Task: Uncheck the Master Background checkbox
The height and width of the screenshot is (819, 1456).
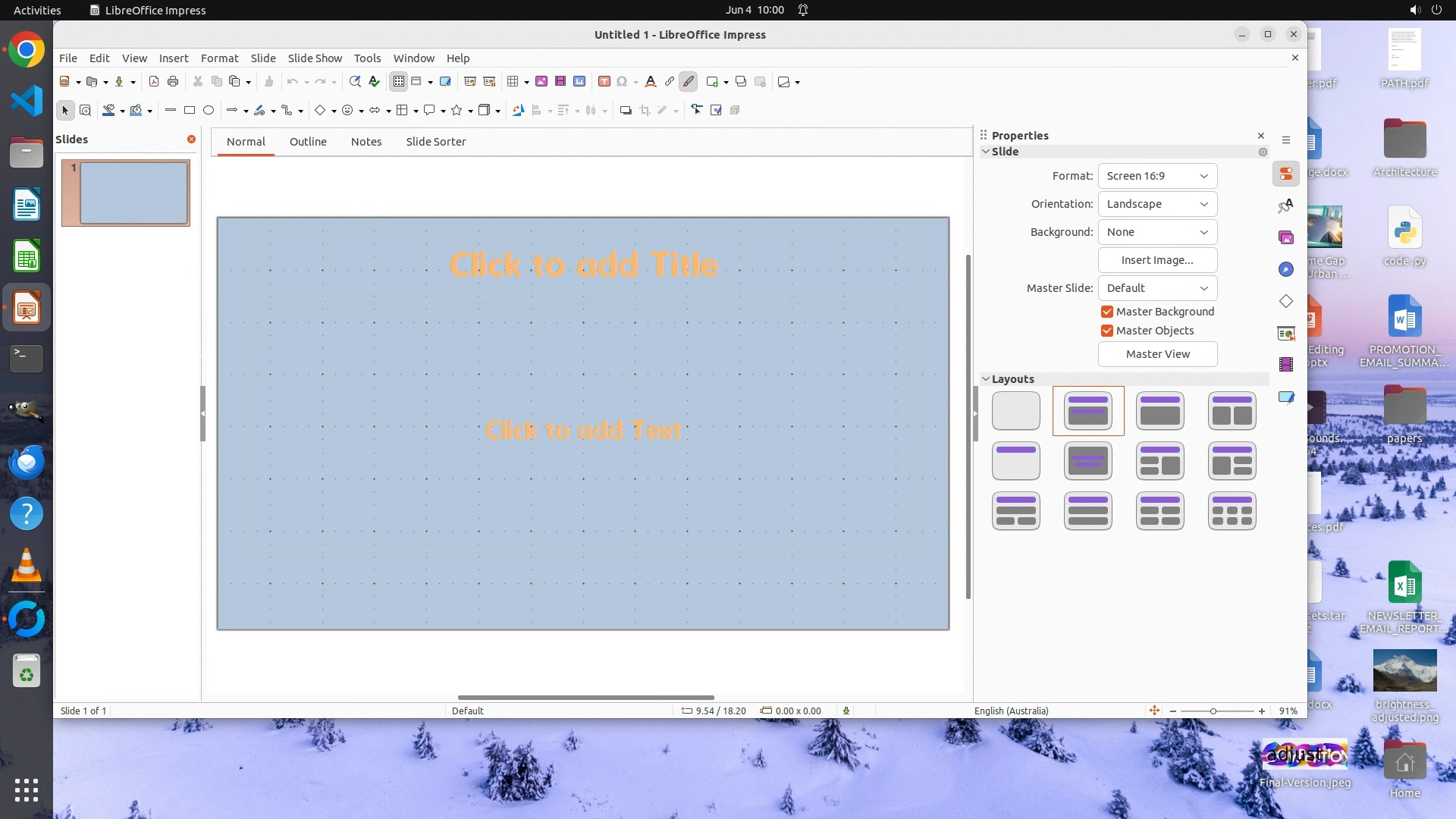Action: point(1107,312)
